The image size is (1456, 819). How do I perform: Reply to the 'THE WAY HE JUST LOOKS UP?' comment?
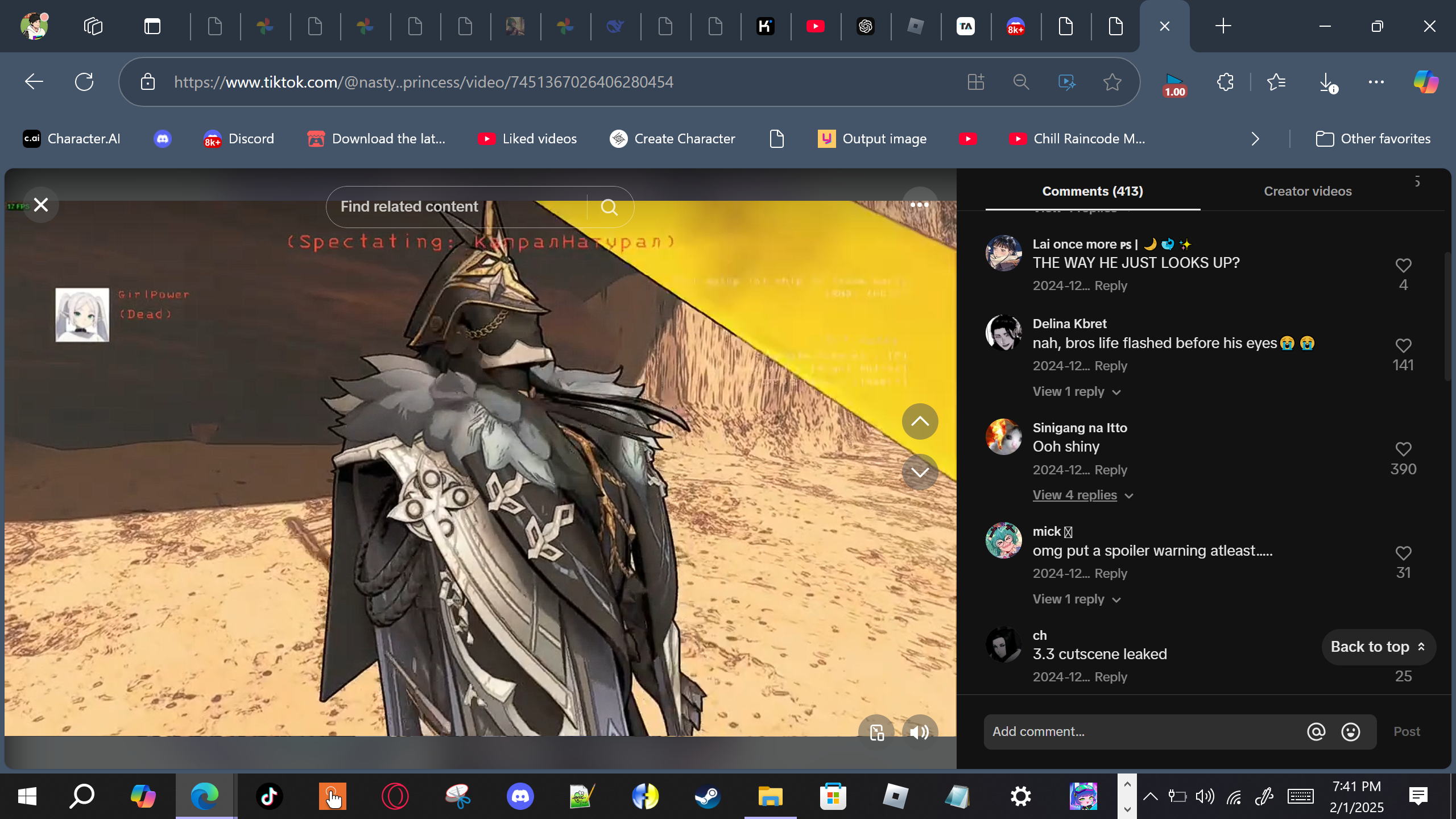point(1110,286)
